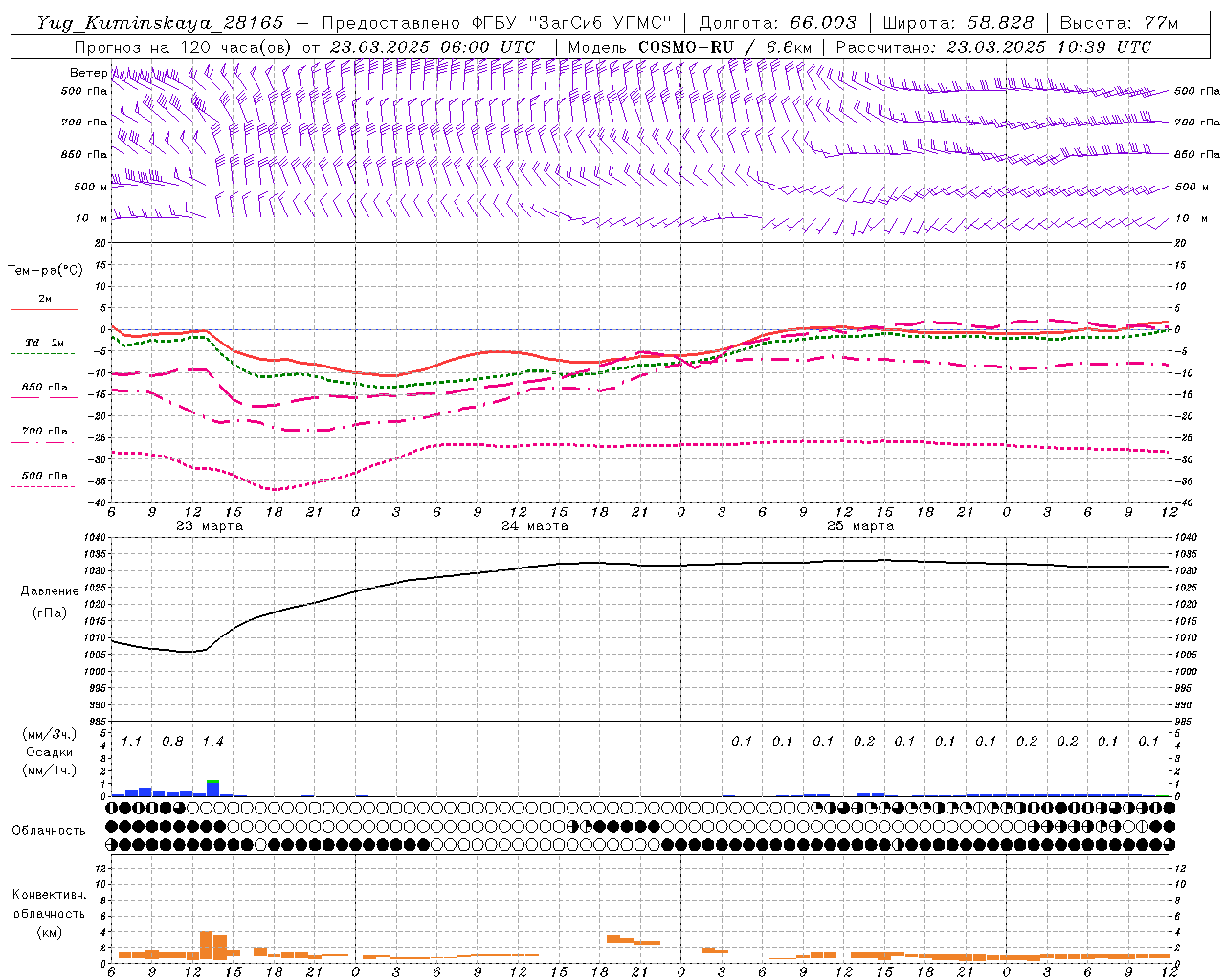The height and width of the screenshot is (980, 1225).
Task: Click the tallest orange convective cloud bar
Action: tap(206, 945)
